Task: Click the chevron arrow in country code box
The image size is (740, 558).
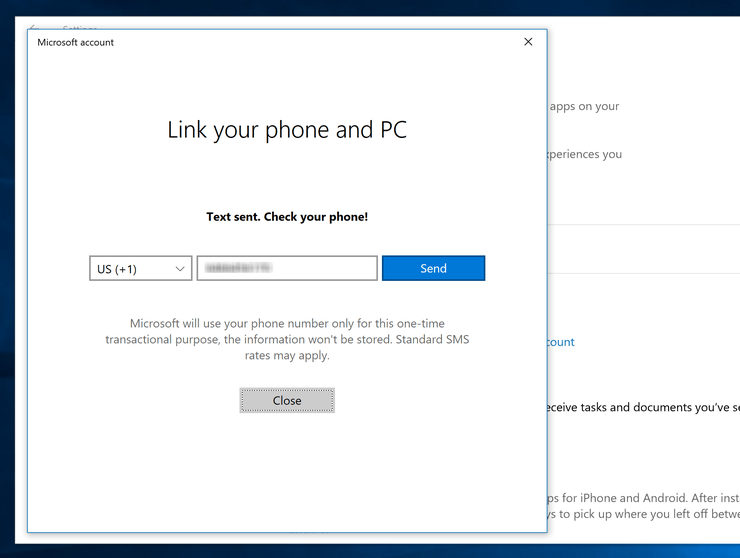Action: 180,269
